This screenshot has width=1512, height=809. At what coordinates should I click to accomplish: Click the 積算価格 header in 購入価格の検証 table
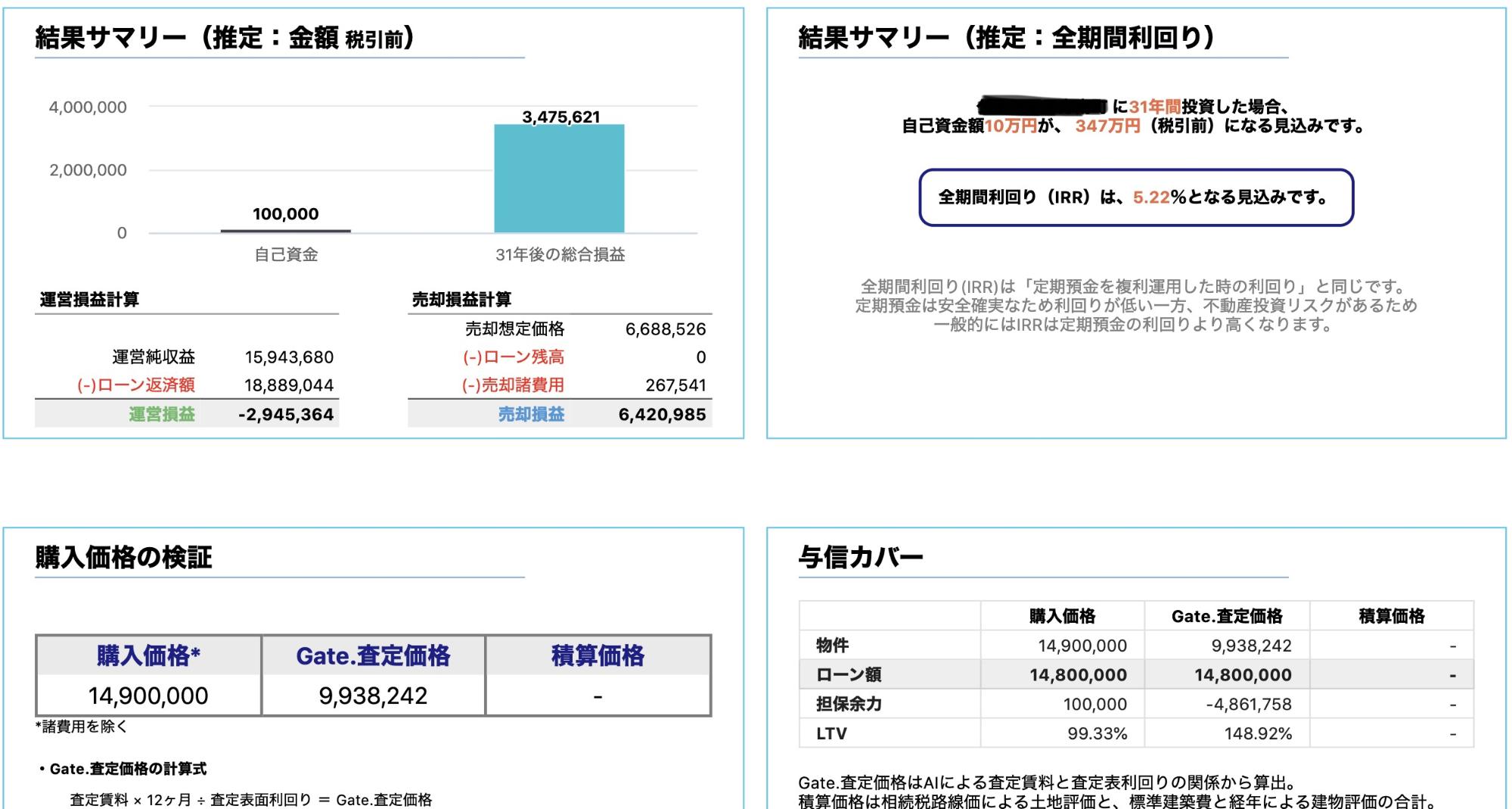(598, 655)
